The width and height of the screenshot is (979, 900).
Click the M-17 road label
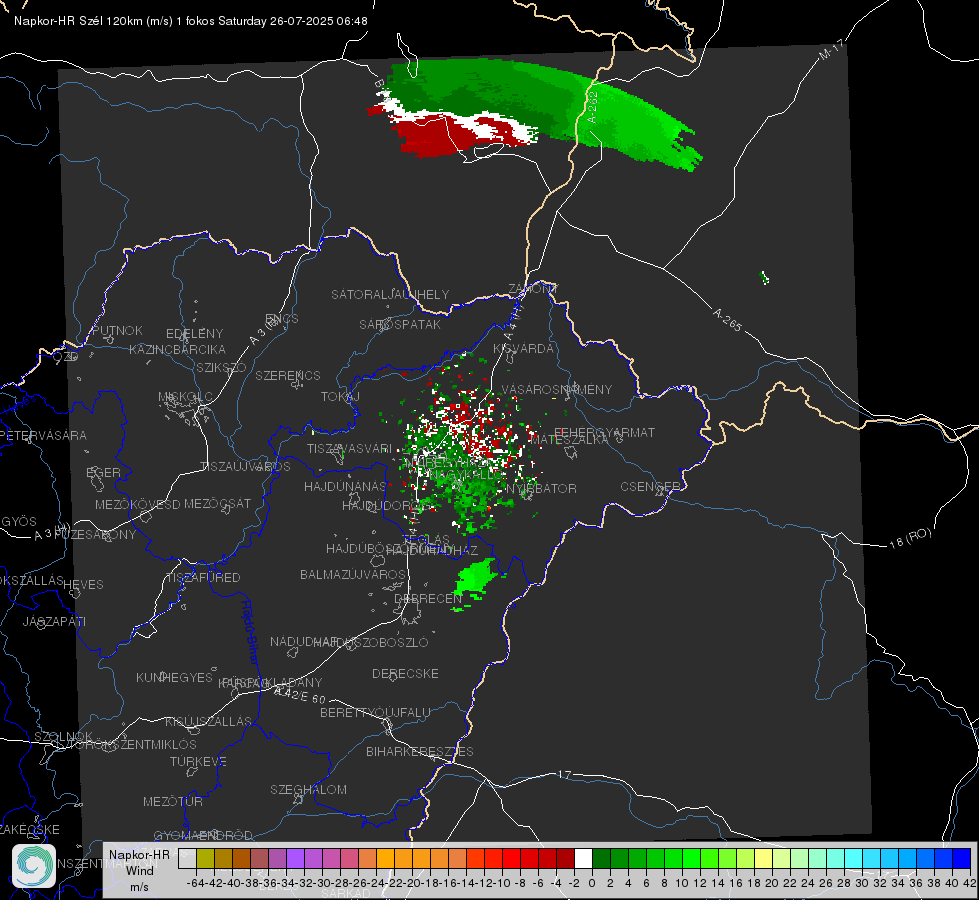[x=831, y=50]
